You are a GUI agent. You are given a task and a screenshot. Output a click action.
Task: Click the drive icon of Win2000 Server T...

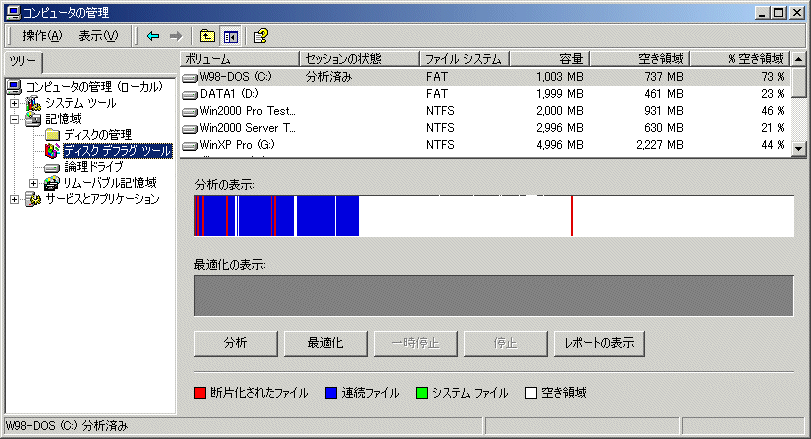click(190, 129)
